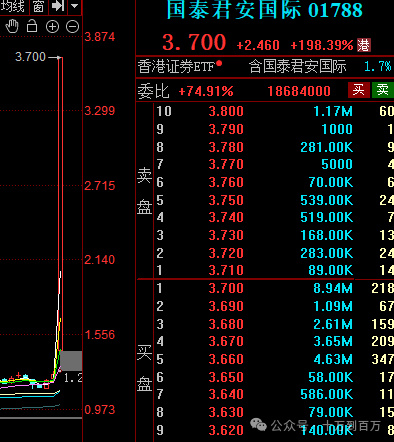
Task: Zoom in with the plus icon
Action: point(52,27)
